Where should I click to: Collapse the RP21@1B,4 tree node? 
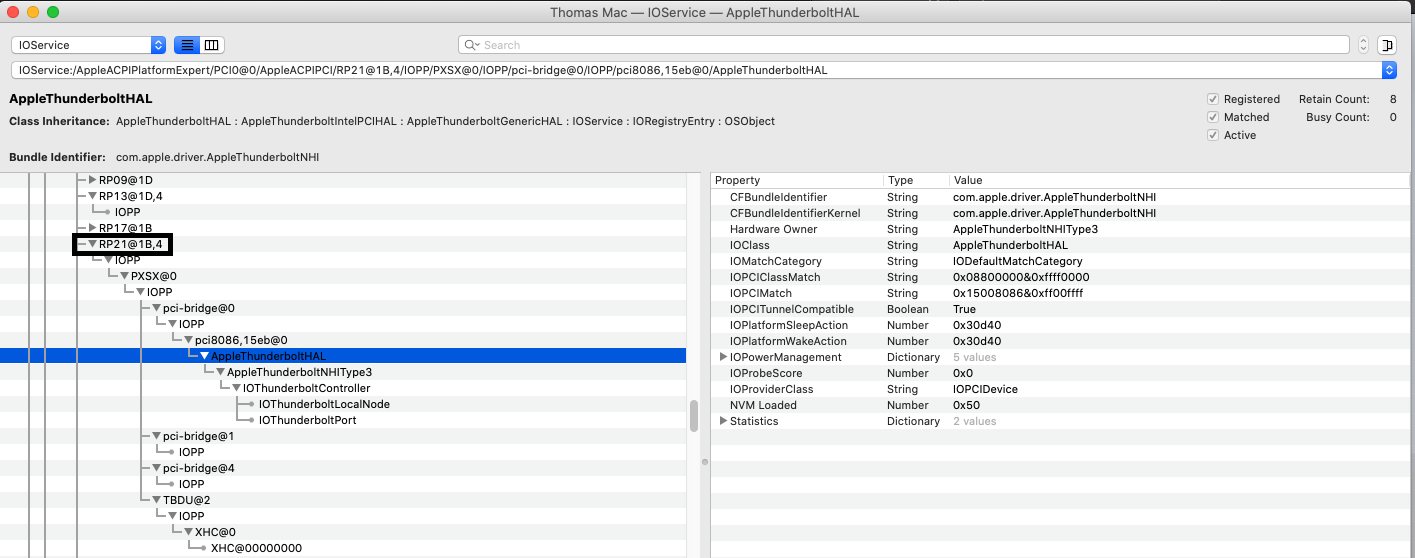pyautogui.click(x=92, y=244)
